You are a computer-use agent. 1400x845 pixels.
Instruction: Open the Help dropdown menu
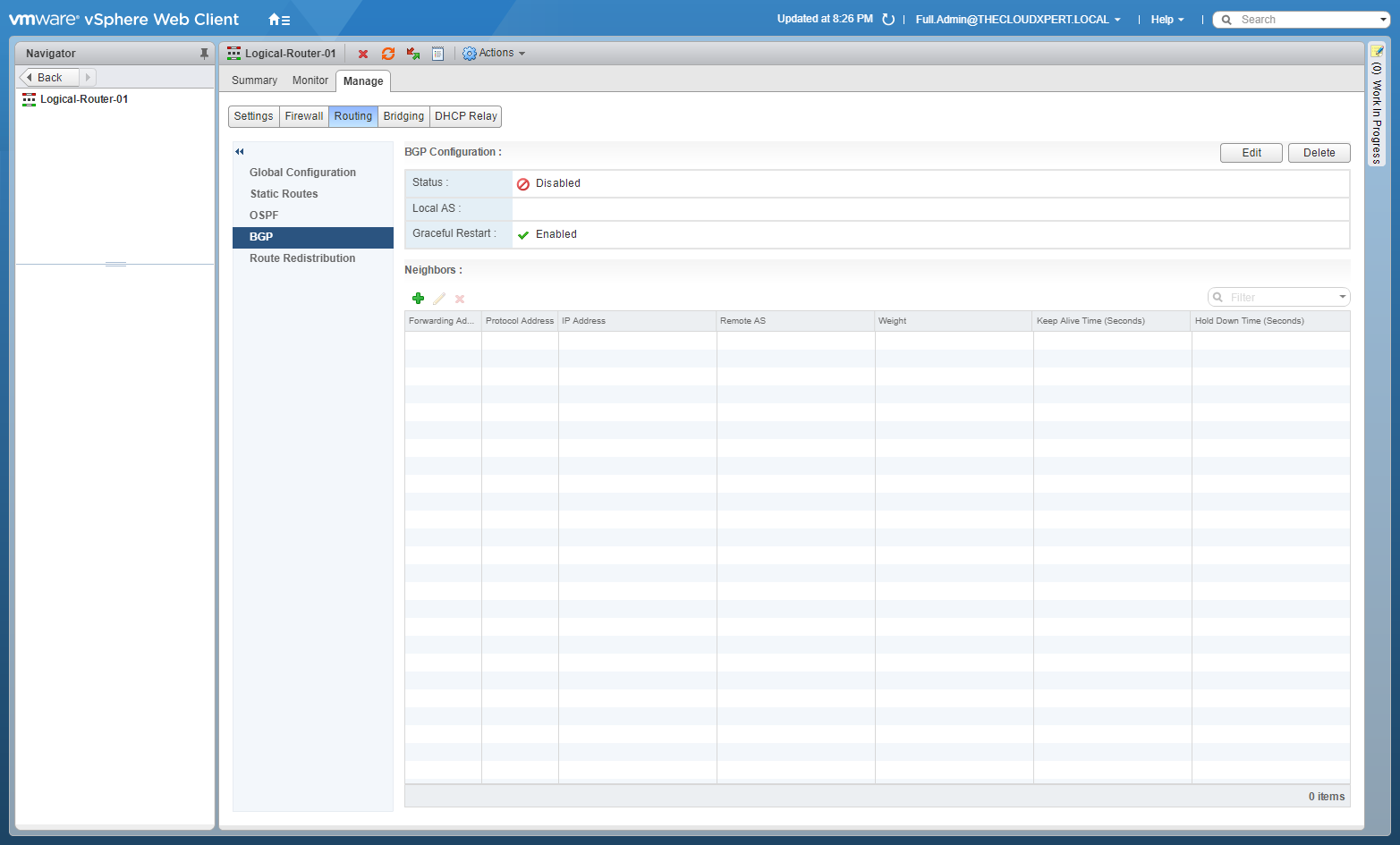[1167, 20]
